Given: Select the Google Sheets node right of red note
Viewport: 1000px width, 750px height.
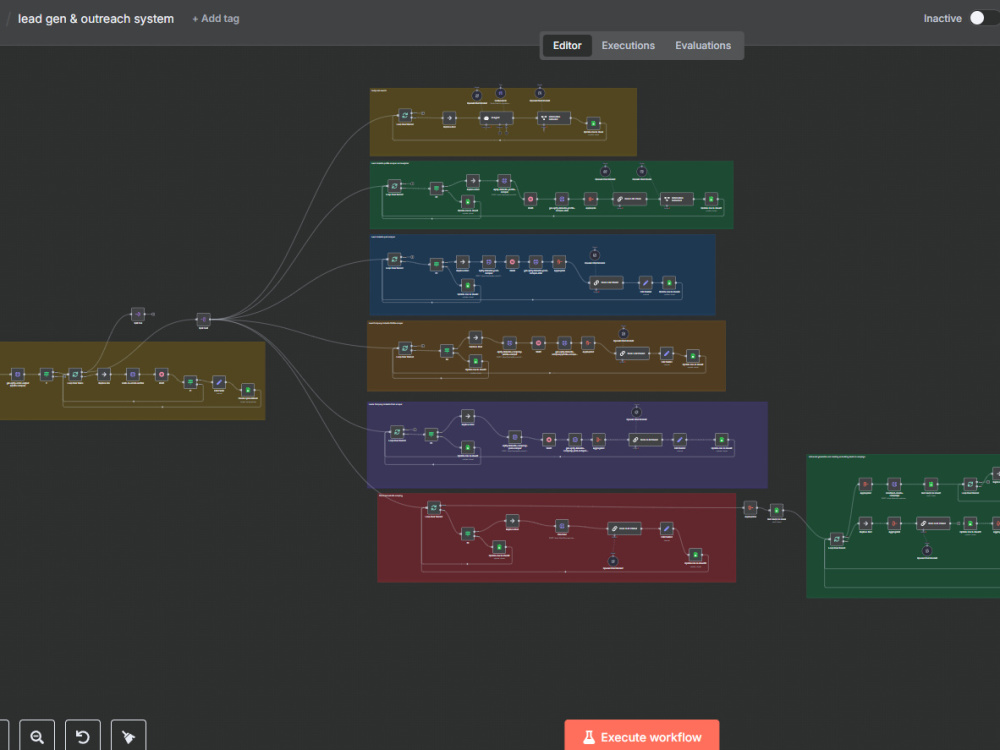Looking at the screenshot, I should coord(776,510).
